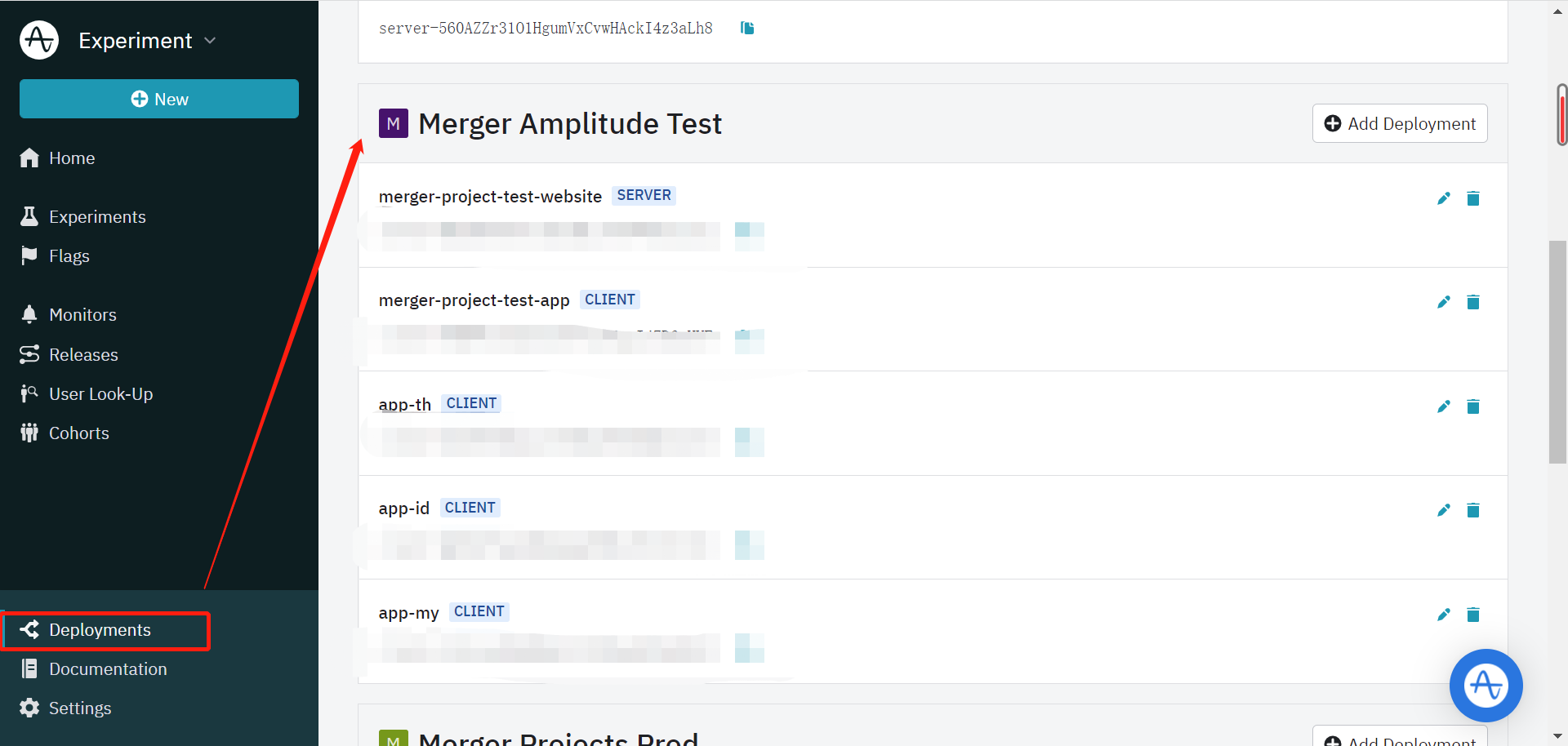Add Deployment to Merger Amplitude Test
This screenshot has width=1568, height=746.
(1400, 123)
